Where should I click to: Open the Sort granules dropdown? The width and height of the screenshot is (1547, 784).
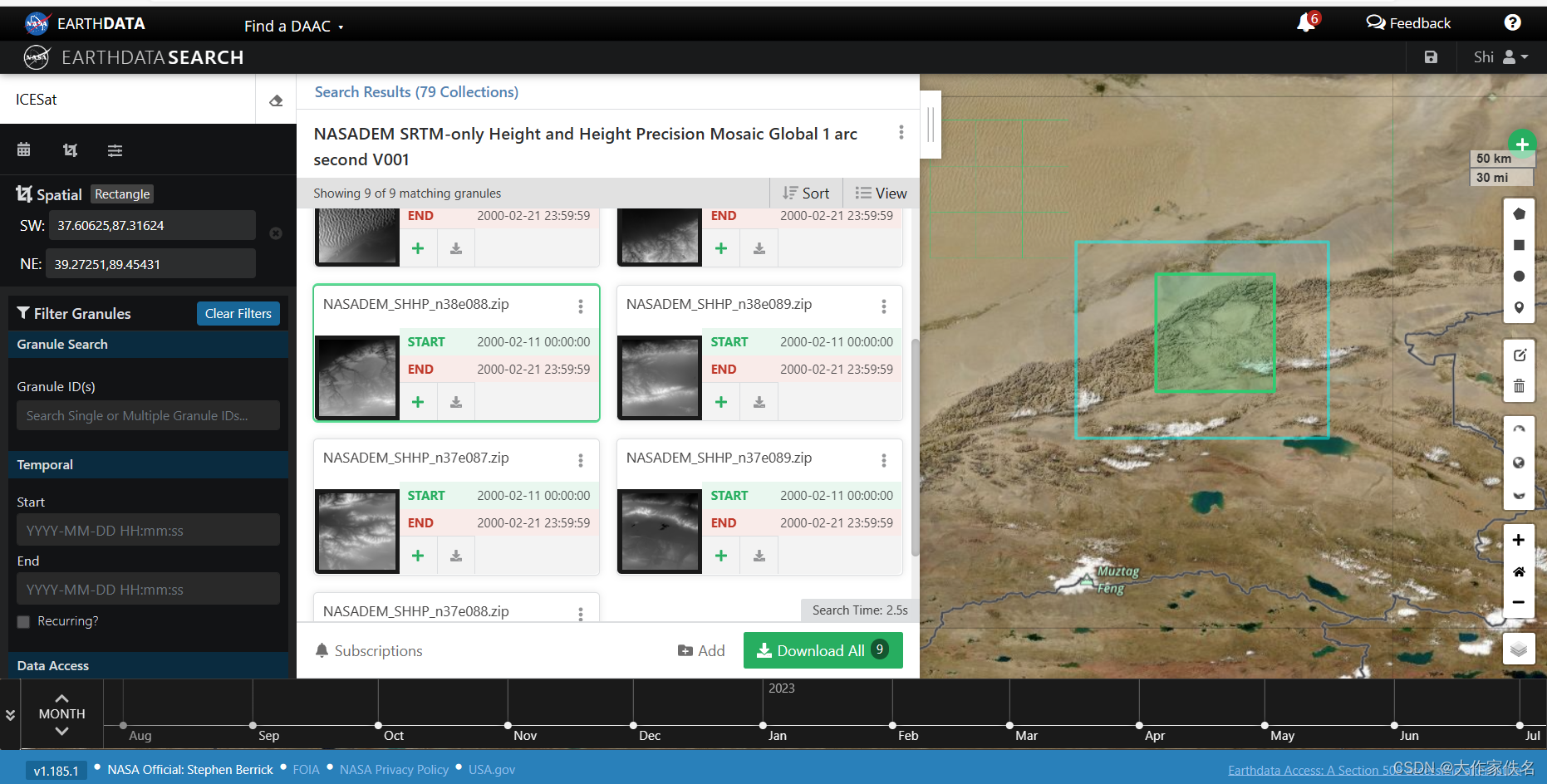click(x=806, y=193)
